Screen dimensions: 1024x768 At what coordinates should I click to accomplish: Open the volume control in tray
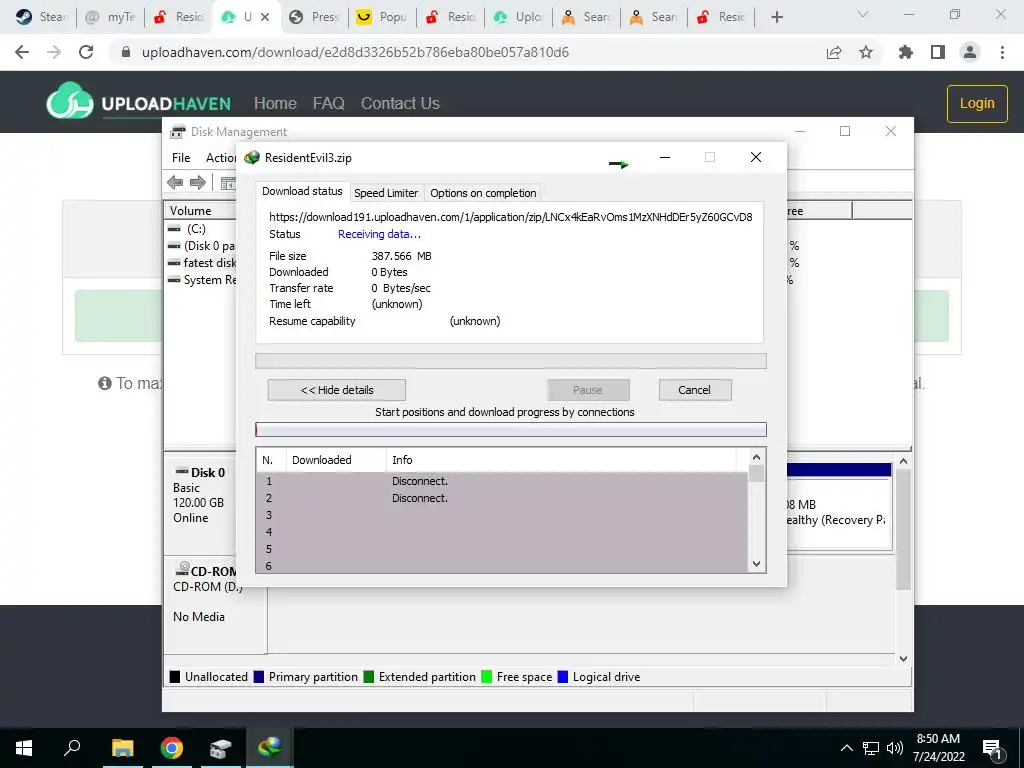895,748
